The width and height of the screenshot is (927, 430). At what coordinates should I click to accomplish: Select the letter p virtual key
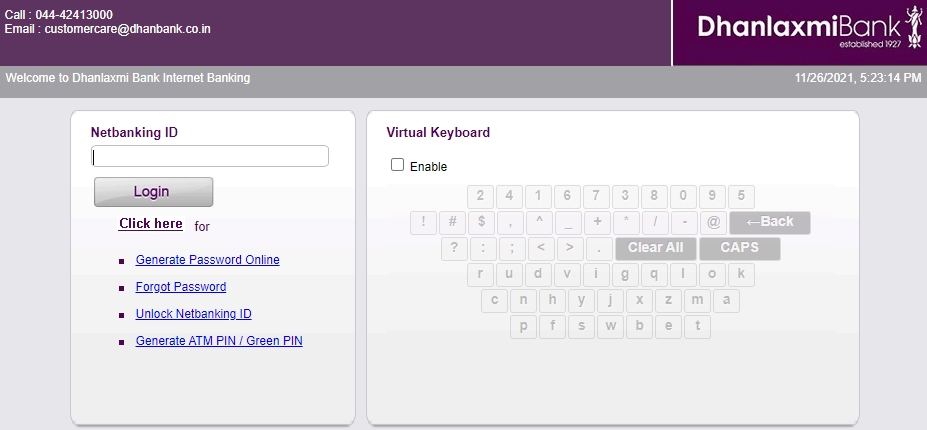(523, 327)
